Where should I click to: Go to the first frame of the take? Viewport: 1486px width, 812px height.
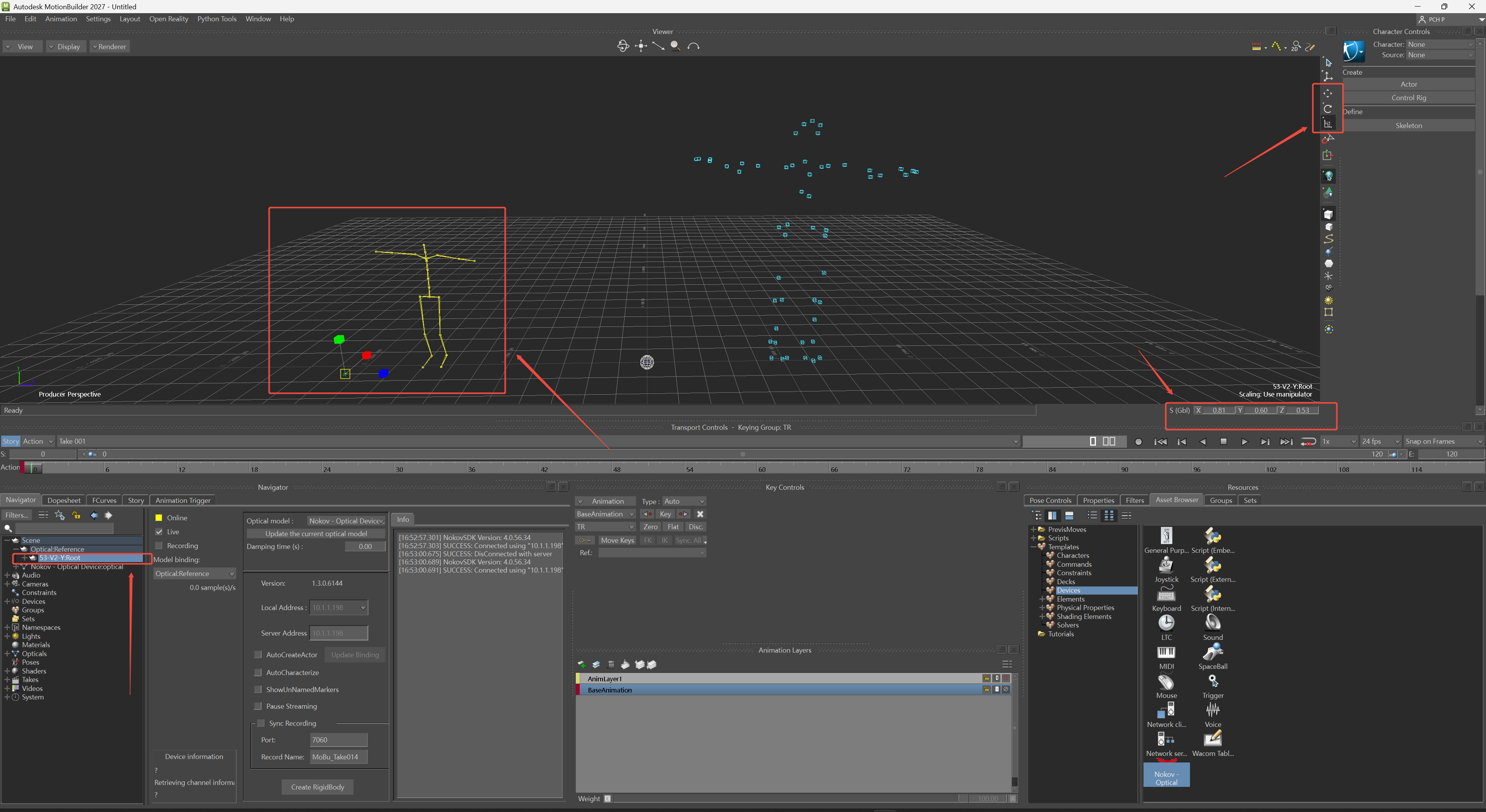tap(1161, 442)
